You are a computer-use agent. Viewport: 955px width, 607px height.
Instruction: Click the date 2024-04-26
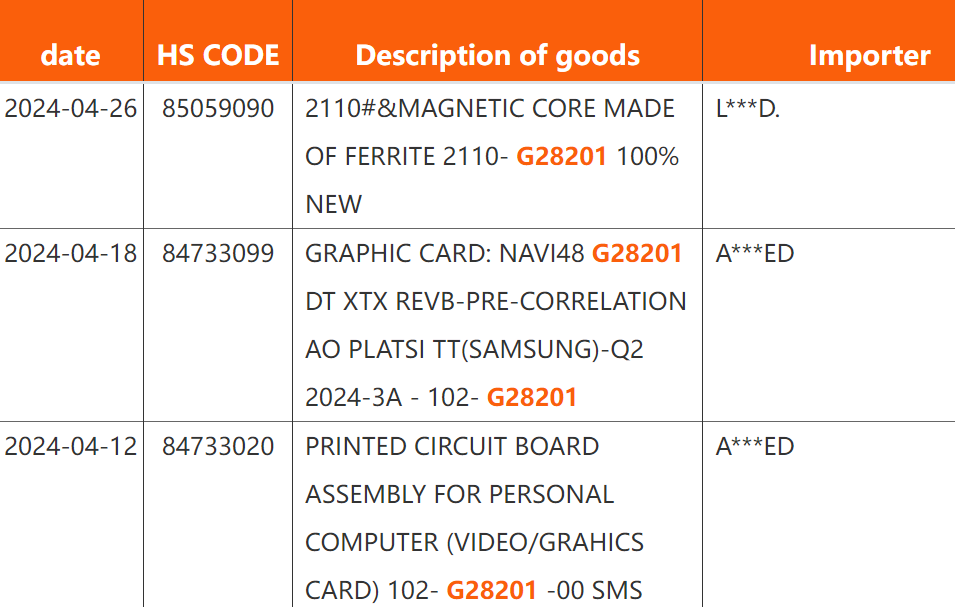point(71,109)
